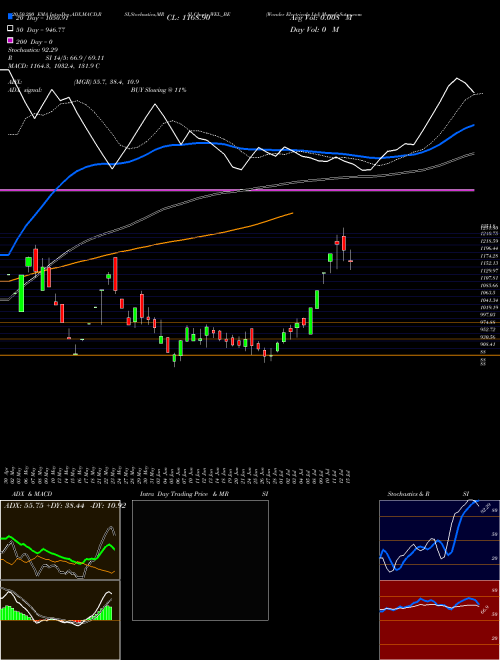The width and height of the screenshot is (500, 660).
Task: Click the 'ADX & MACD' panel title
Action: pyautogui.click(x=32, y=494)
